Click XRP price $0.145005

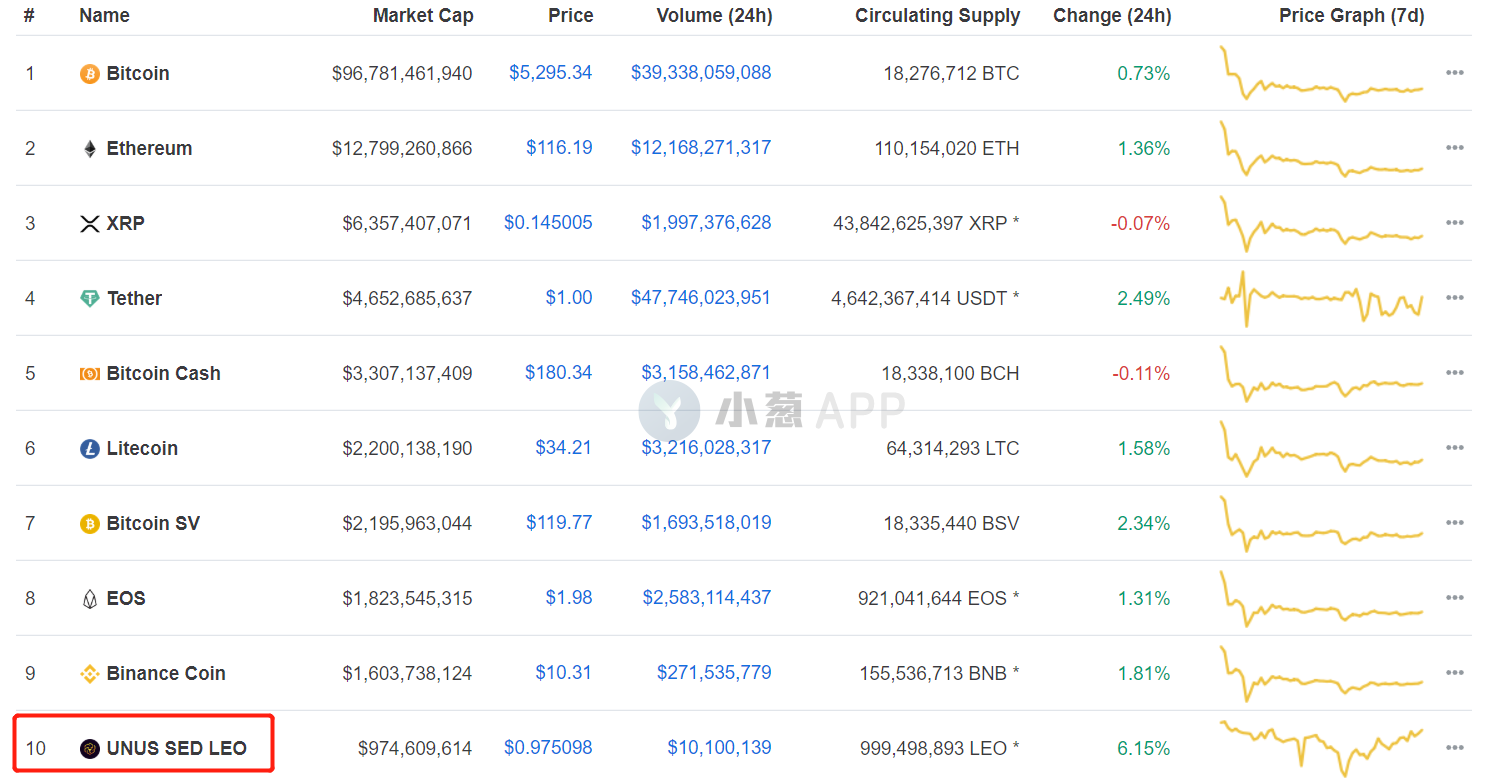[548, 223]
